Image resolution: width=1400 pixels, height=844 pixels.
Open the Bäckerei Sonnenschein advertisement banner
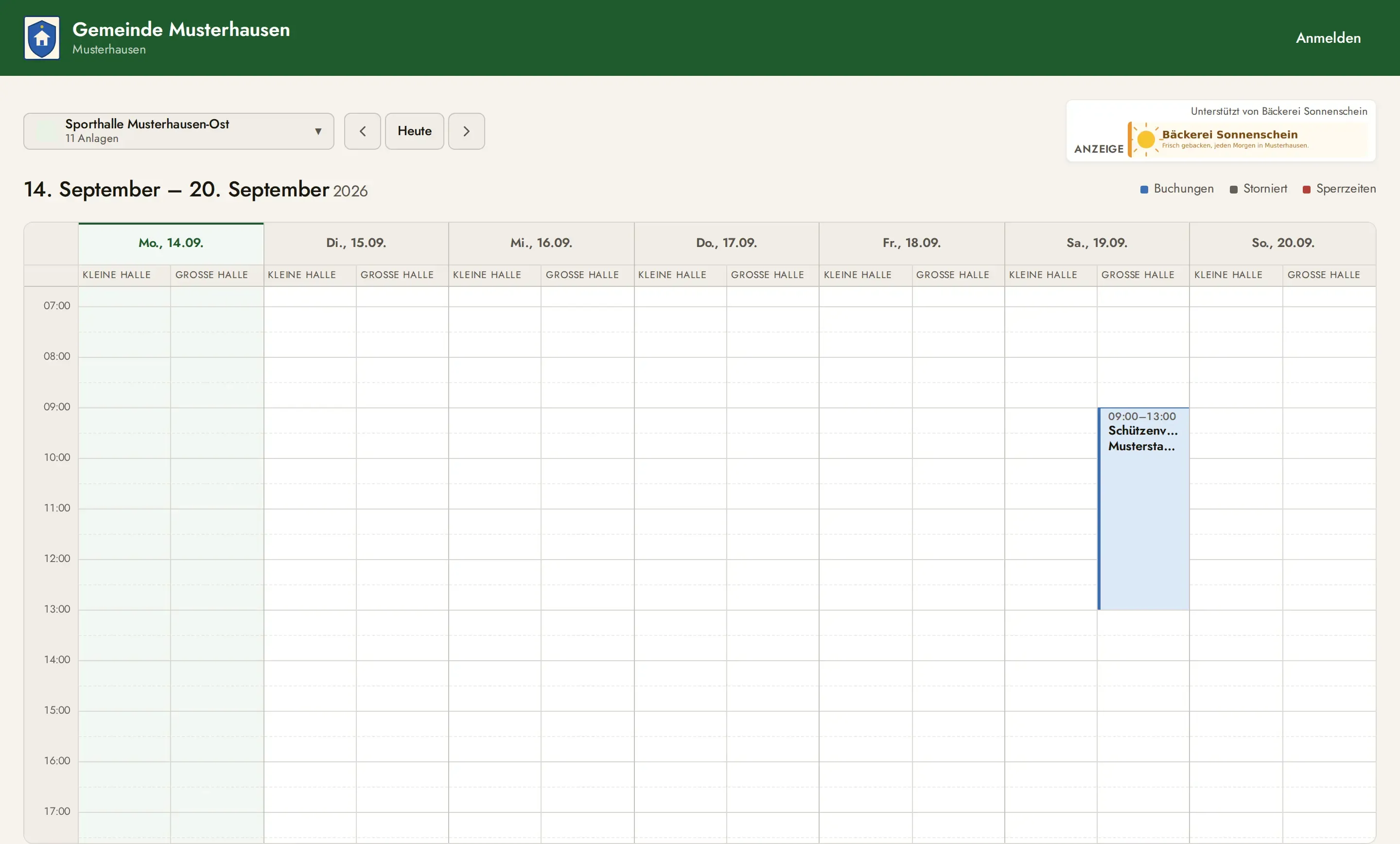pos(1248,139)
